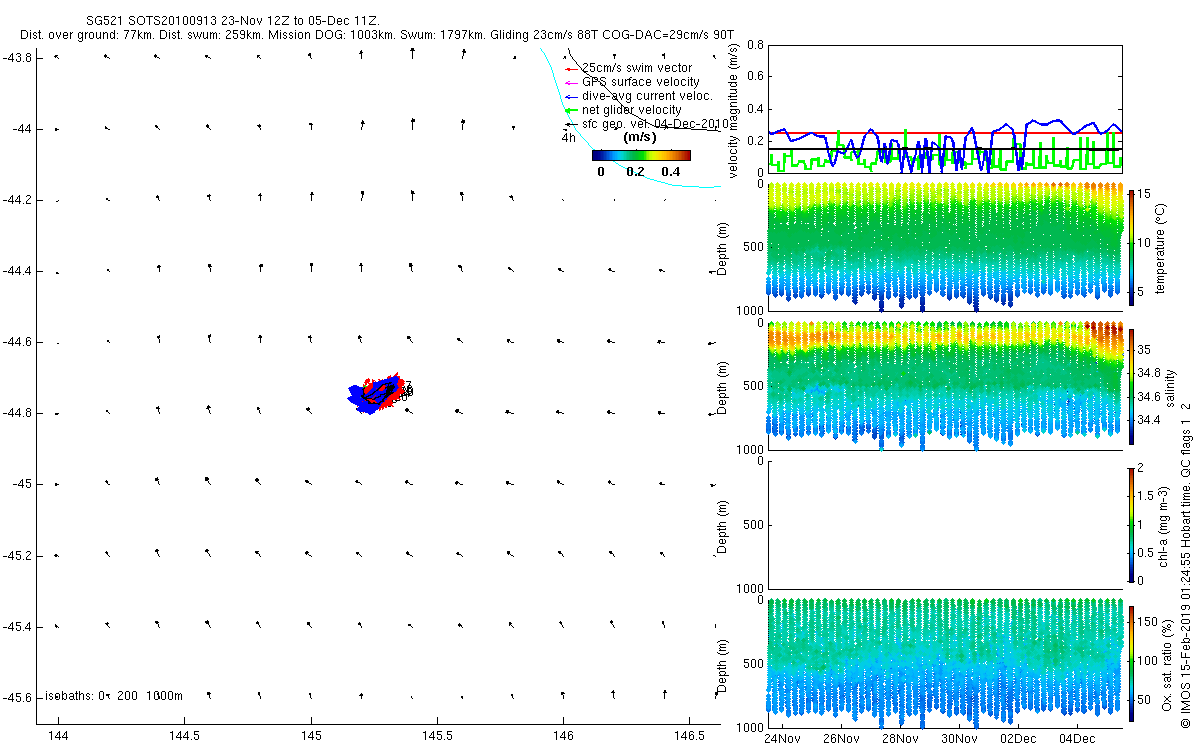The height and width of the screenshot is (750, 1200).
Task: Click the -44.6 latitude tick label
Action: pyautogui.click(x=20, y=342)
